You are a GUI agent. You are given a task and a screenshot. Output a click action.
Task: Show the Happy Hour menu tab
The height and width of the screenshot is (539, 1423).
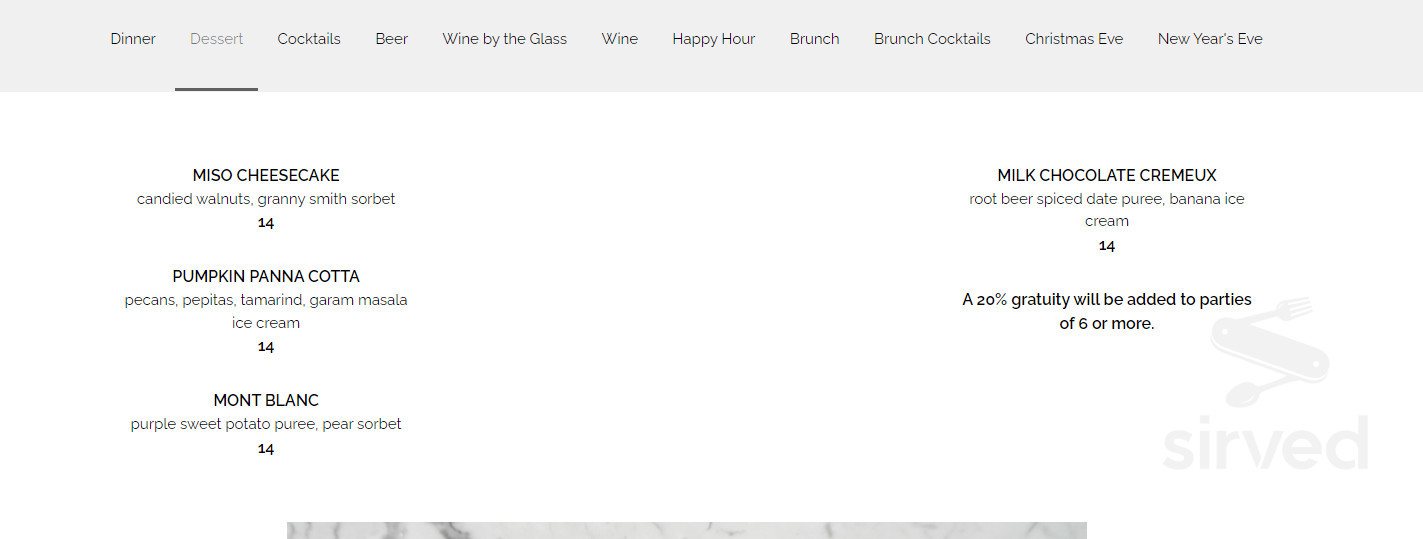pos(714,39)
